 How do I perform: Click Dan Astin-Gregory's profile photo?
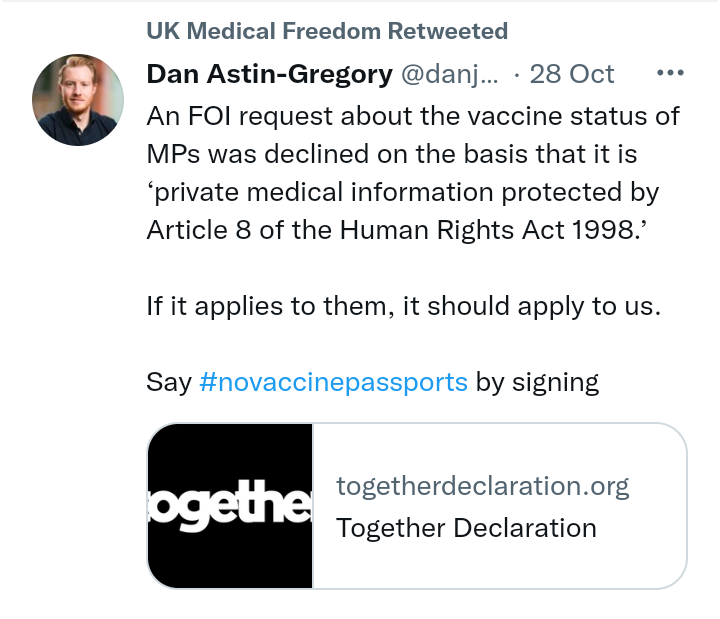click(x=78, y=99)
